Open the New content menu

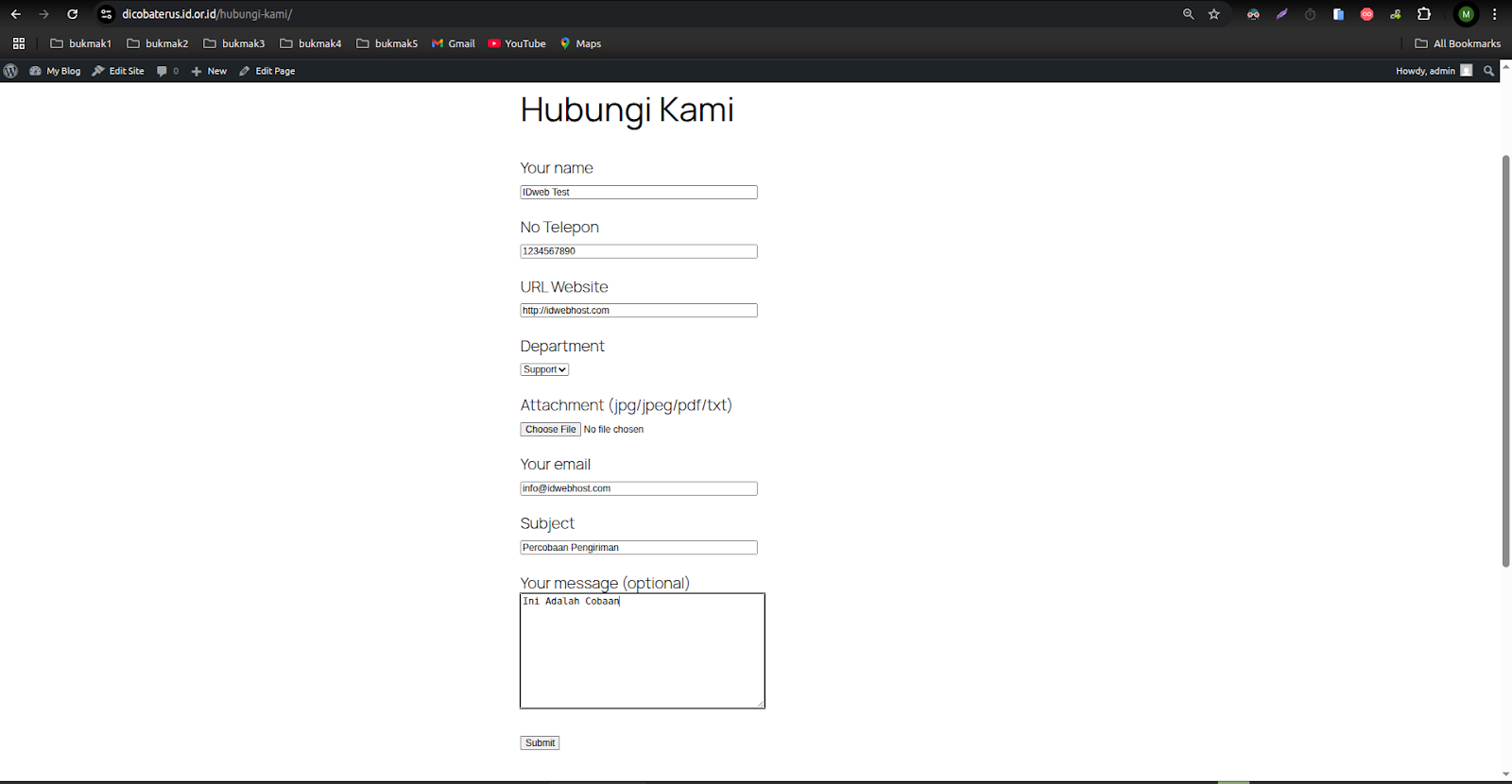point(209,71)
